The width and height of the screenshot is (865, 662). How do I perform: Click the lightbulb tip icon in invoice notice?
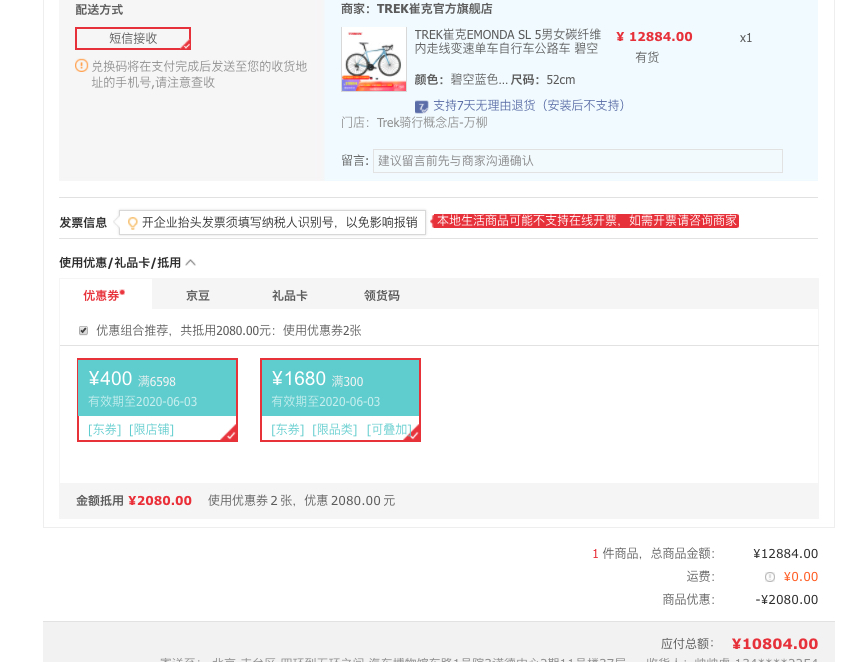pyautogui.click(x=132, y=223)
